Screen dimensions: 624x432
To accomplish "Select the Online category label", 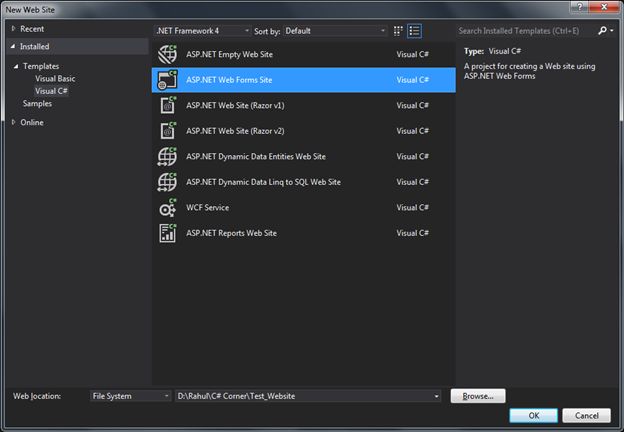I will (32, 122).
